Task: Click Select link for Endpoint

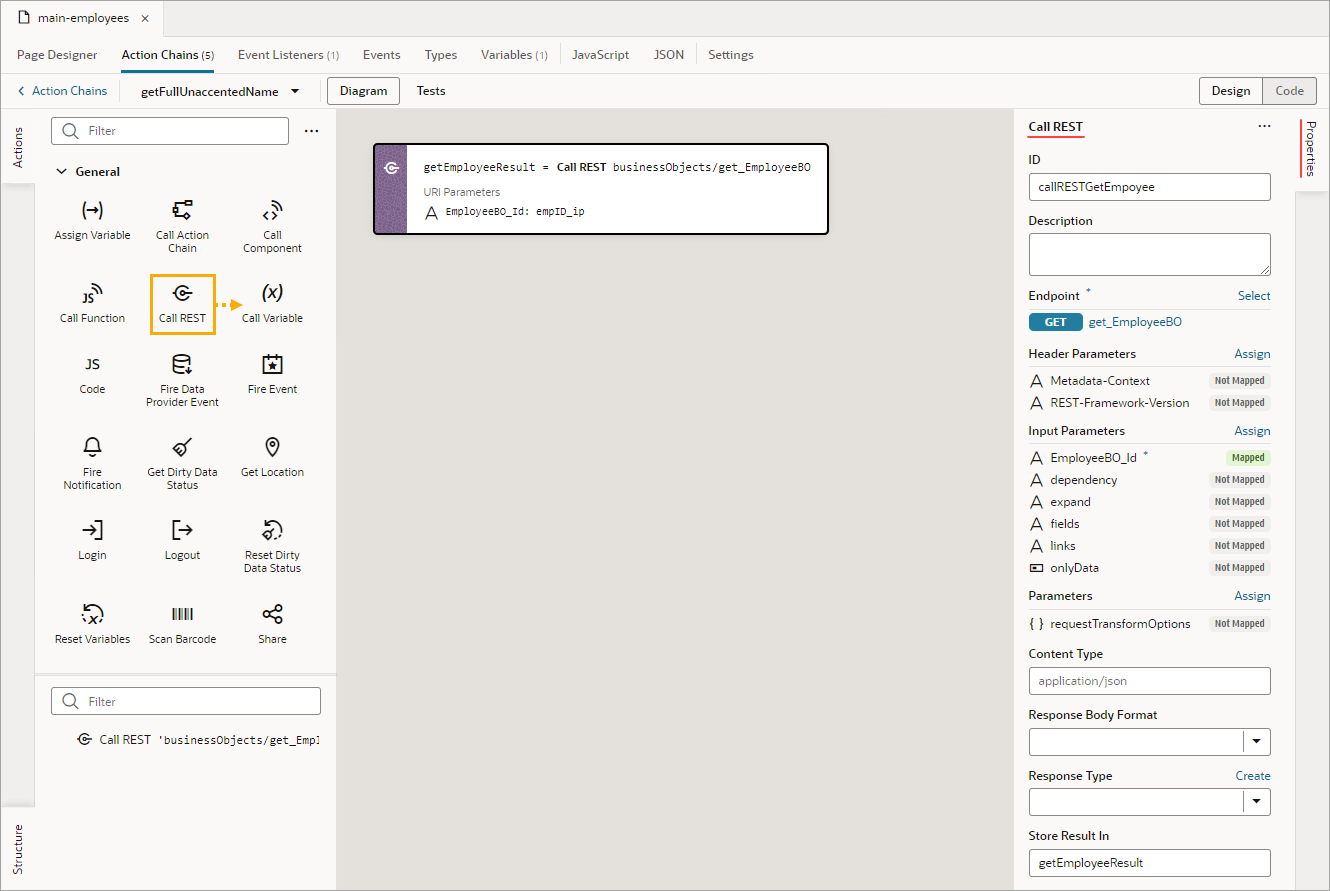Action: click(x=1254, y=296)
